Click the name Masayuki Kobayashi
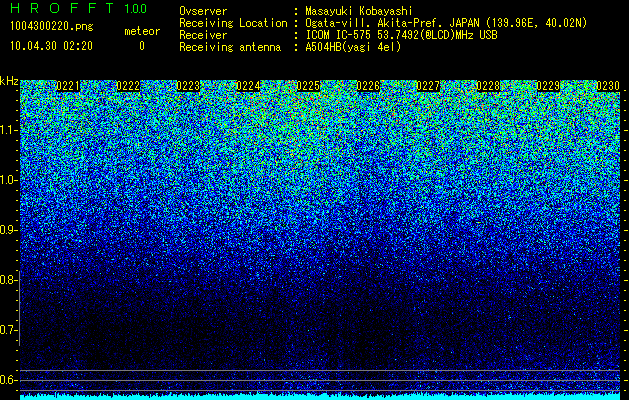The image size is (629, 400). 359,11
